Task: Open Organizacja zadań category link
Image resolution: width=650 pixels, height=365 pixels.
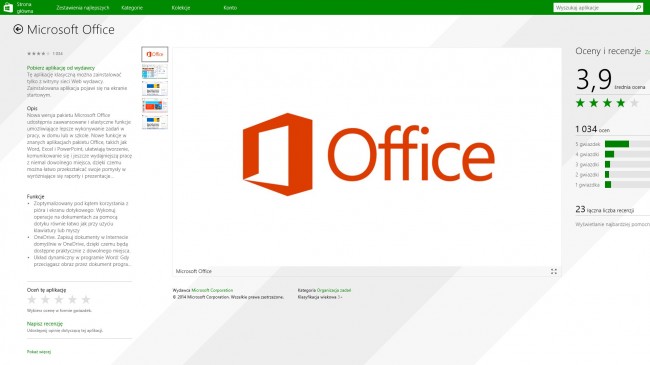Action: [x=334, y=290]
